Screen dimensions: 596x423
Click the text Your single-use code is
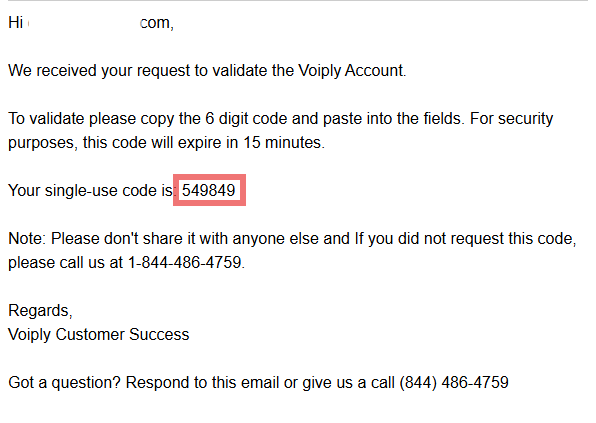click(90, 190)
